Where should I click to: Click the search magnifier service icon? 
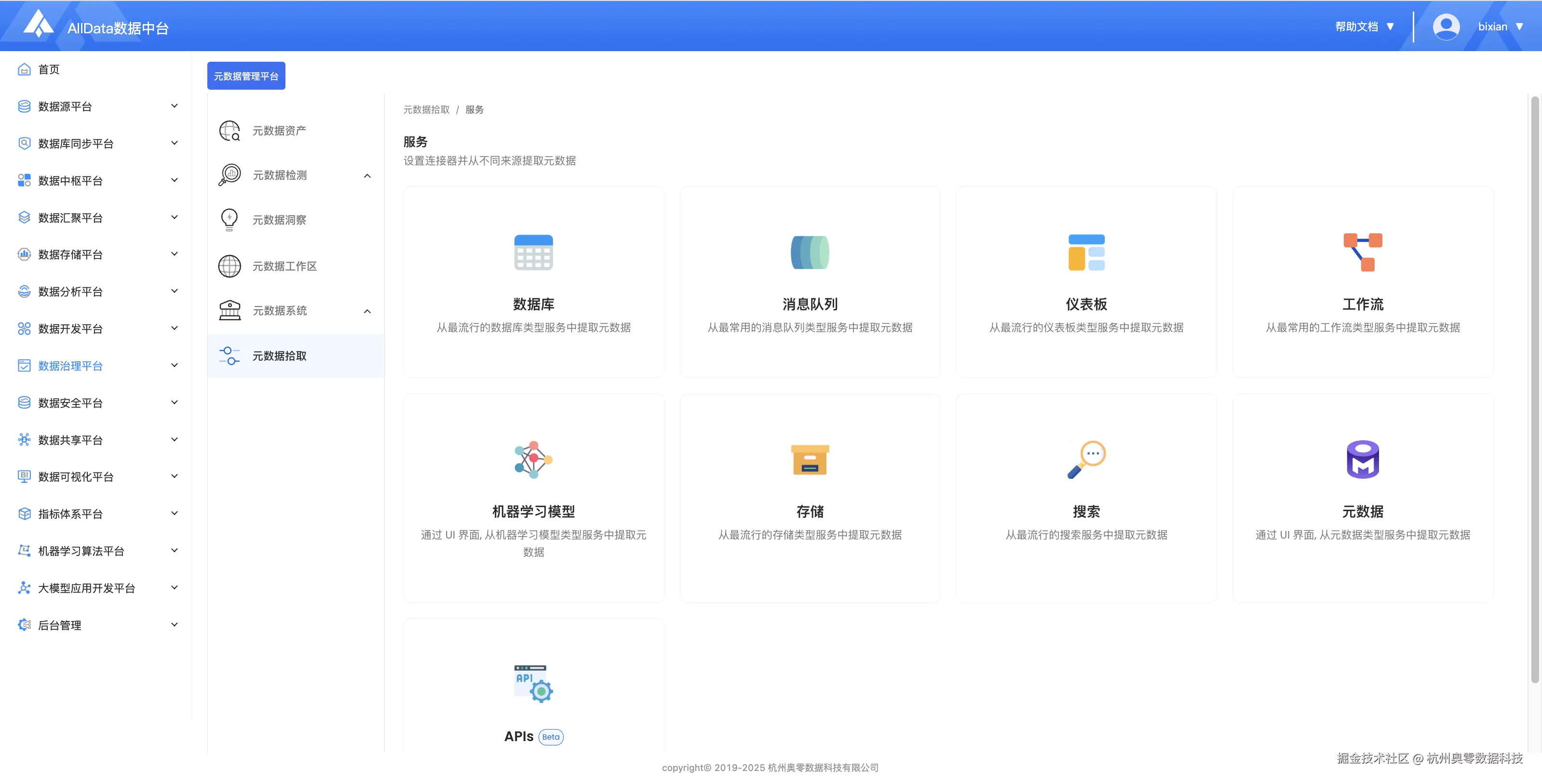(x=1086, y=460)
